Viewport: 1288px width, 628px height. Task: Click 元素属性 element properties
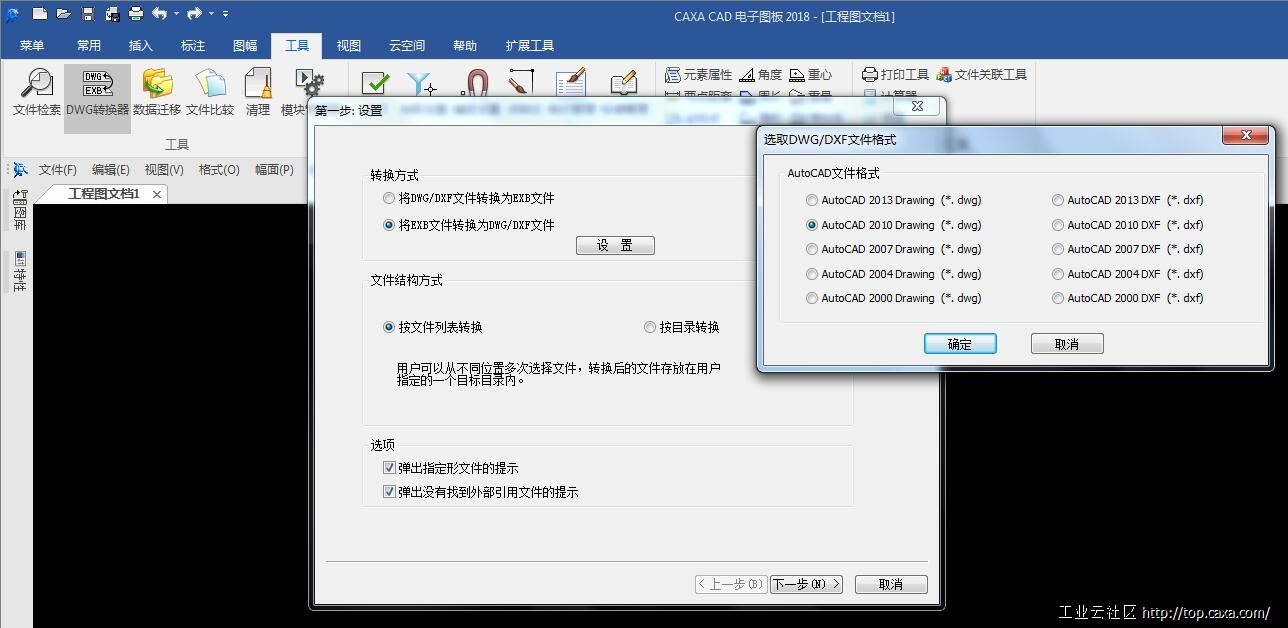click(698, 75)
